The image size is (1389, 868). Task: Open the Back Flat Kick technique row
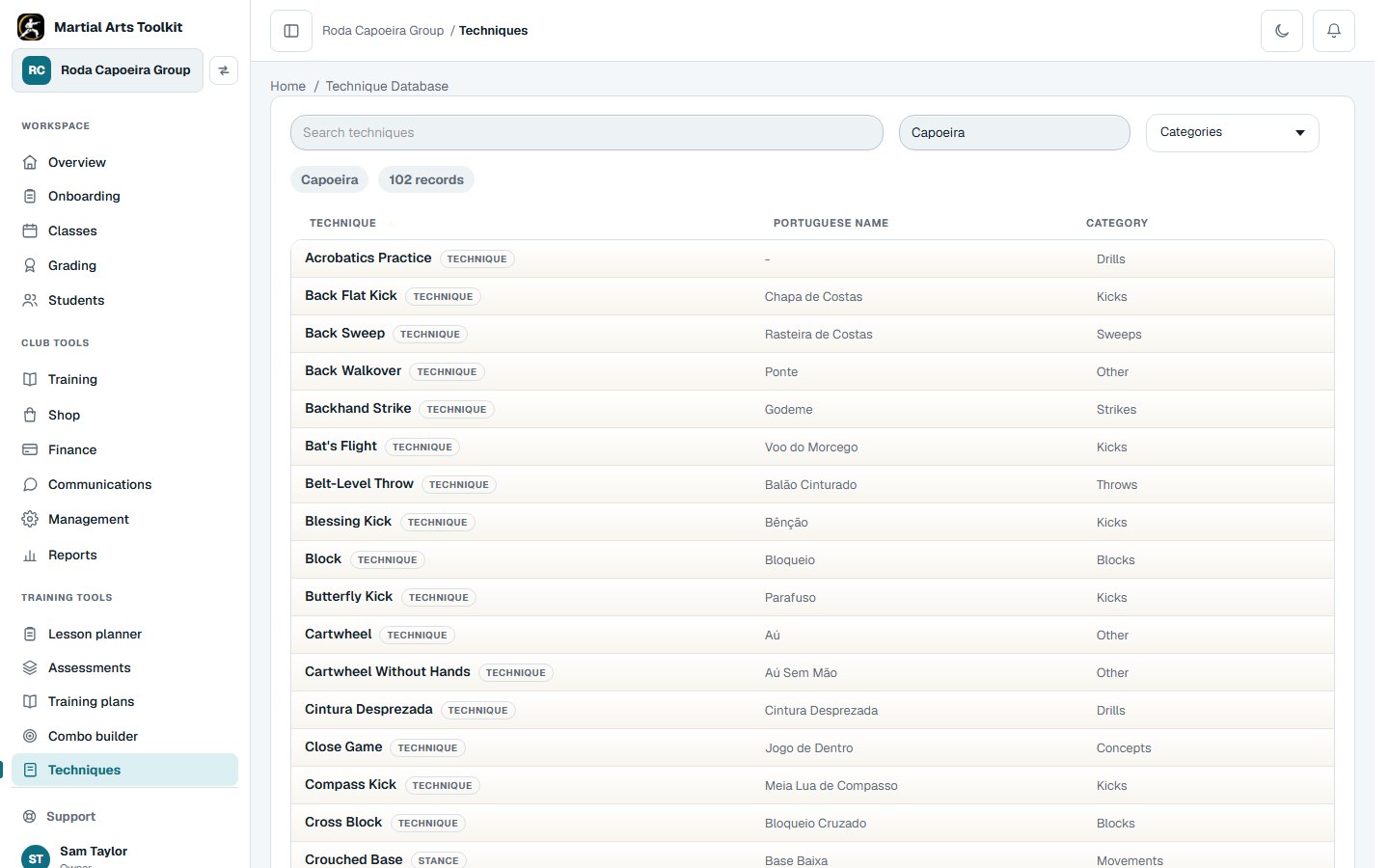coord(812,296)
